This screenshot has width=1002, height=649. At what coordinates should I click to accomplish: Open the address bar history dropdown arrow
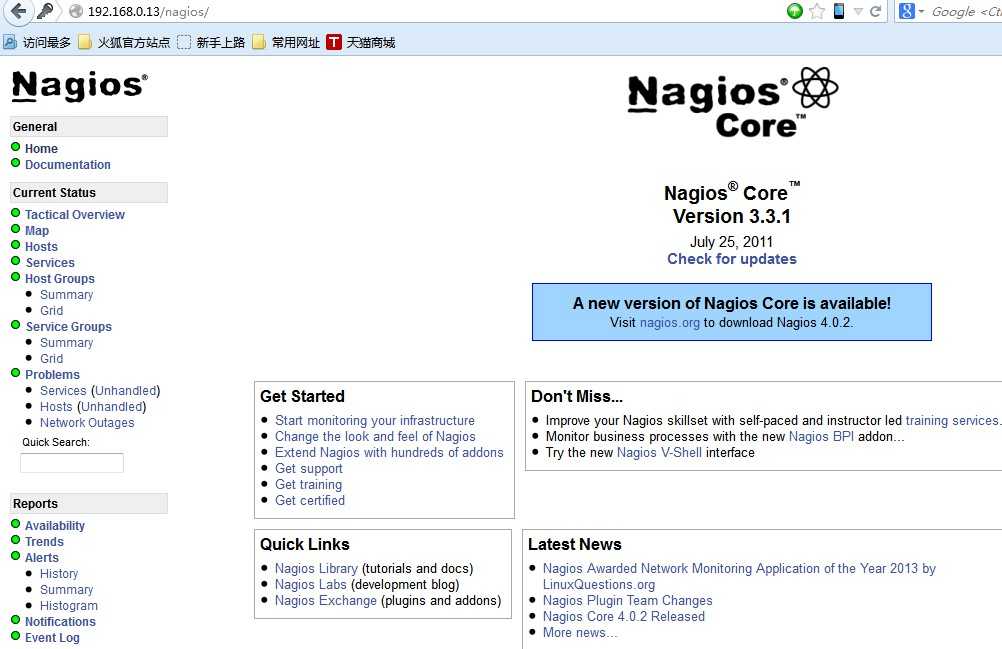pos(858,11)
